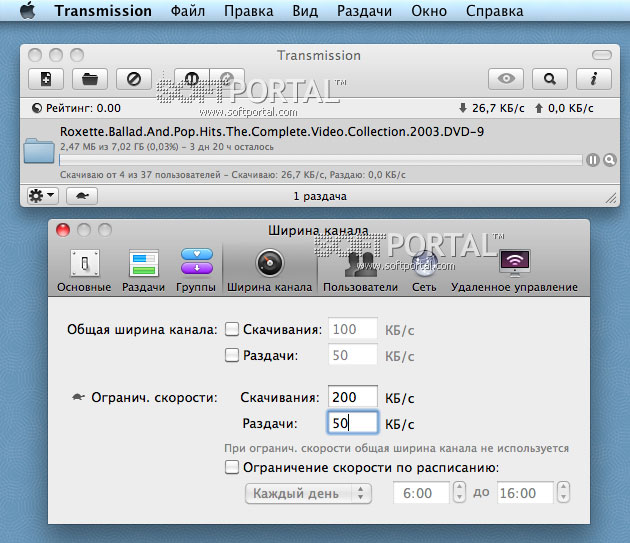Adjust the 16:00 end time stepper

(x=563, y=492)
